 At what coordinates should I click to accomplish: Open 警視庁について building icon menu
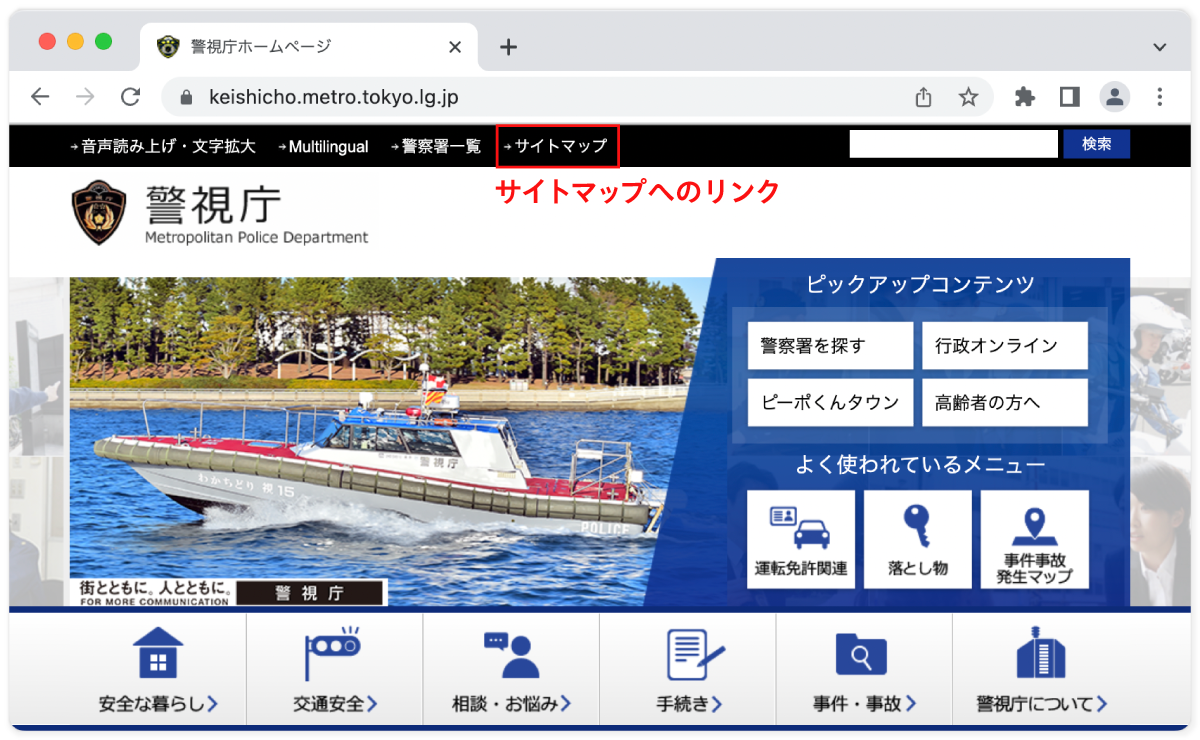coord(1041,668)
